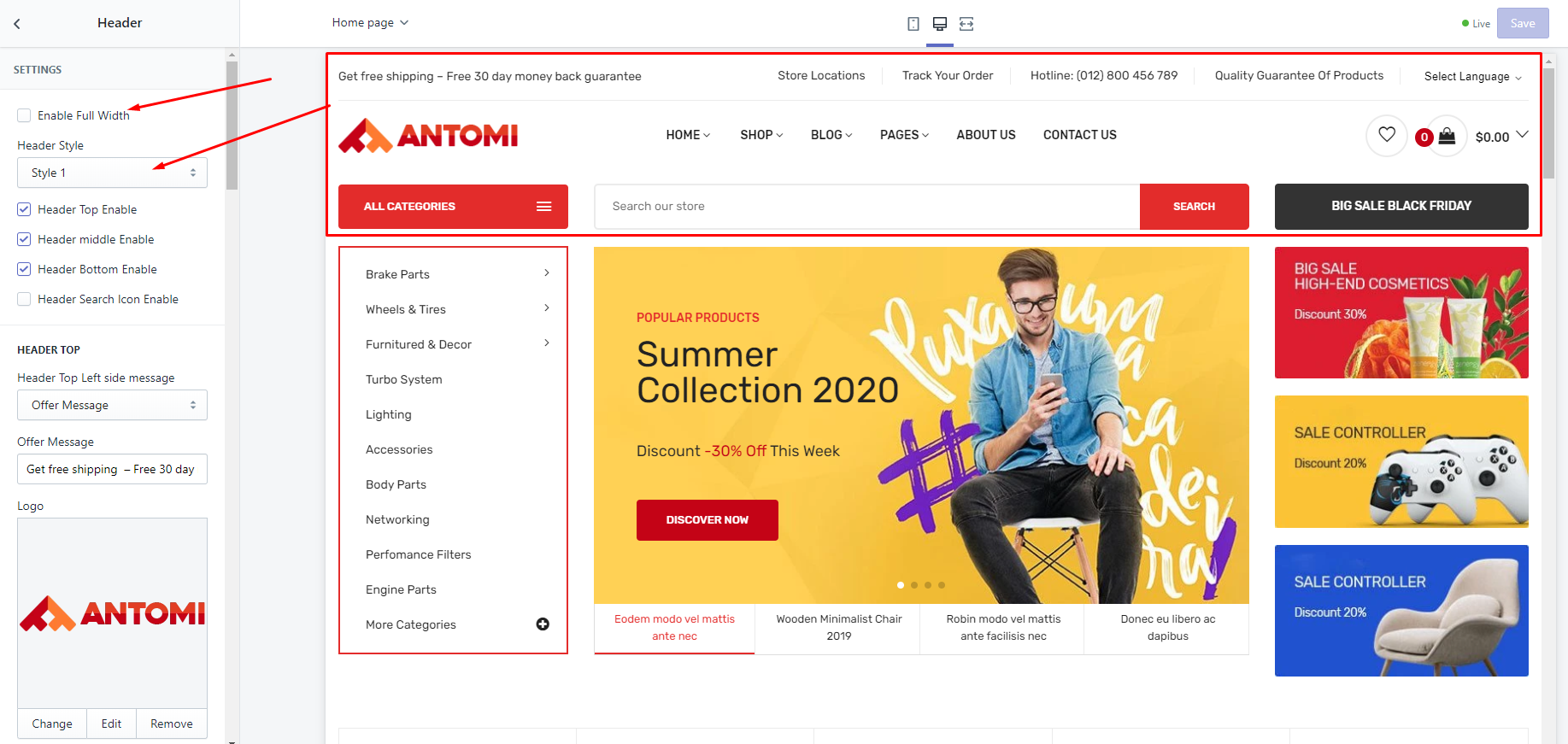Open the wishlist heart icon
Screen dimensions: 1568x744
click(x=1387, y=135)
